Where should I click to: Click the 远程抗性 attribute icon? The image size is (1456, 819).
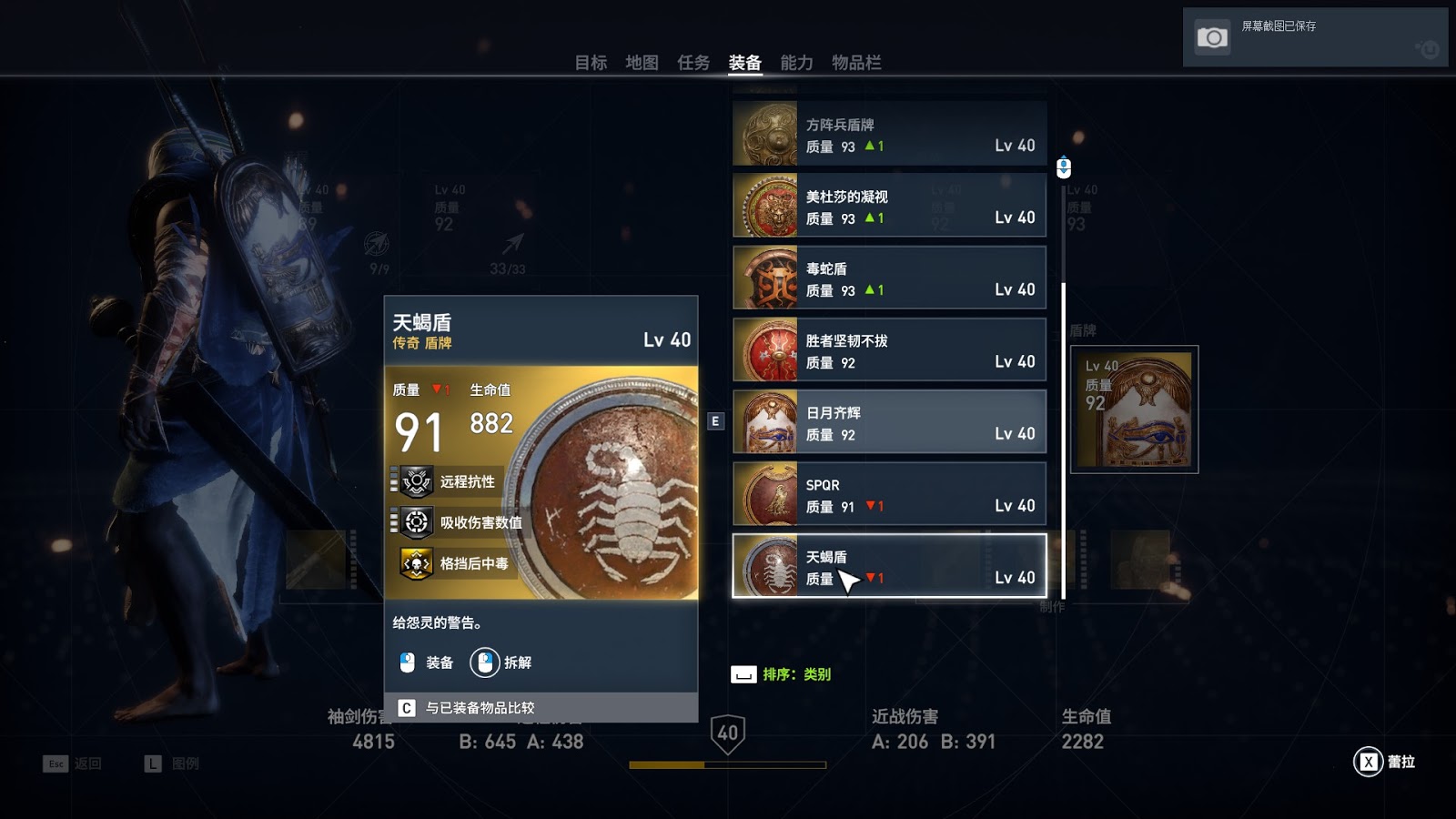[416, 481]
